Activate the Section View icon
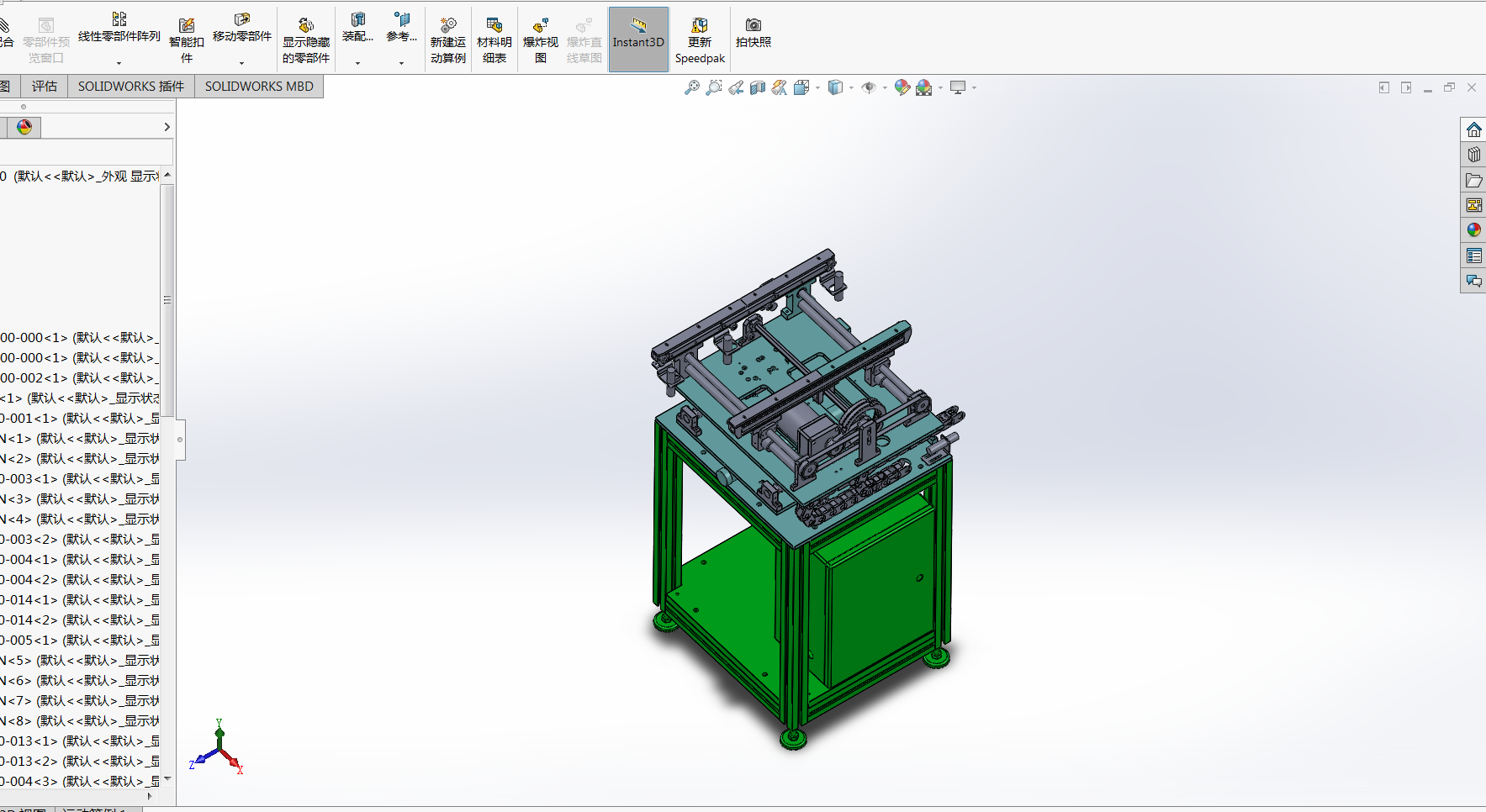 pos(758,87)
